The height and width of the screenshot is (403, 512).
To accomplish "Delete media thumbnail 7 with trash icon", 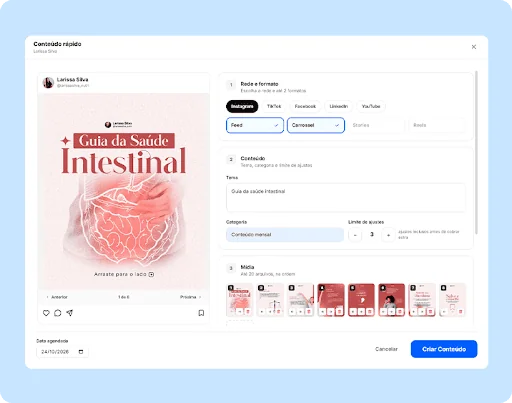I will (x=431, y=311).
